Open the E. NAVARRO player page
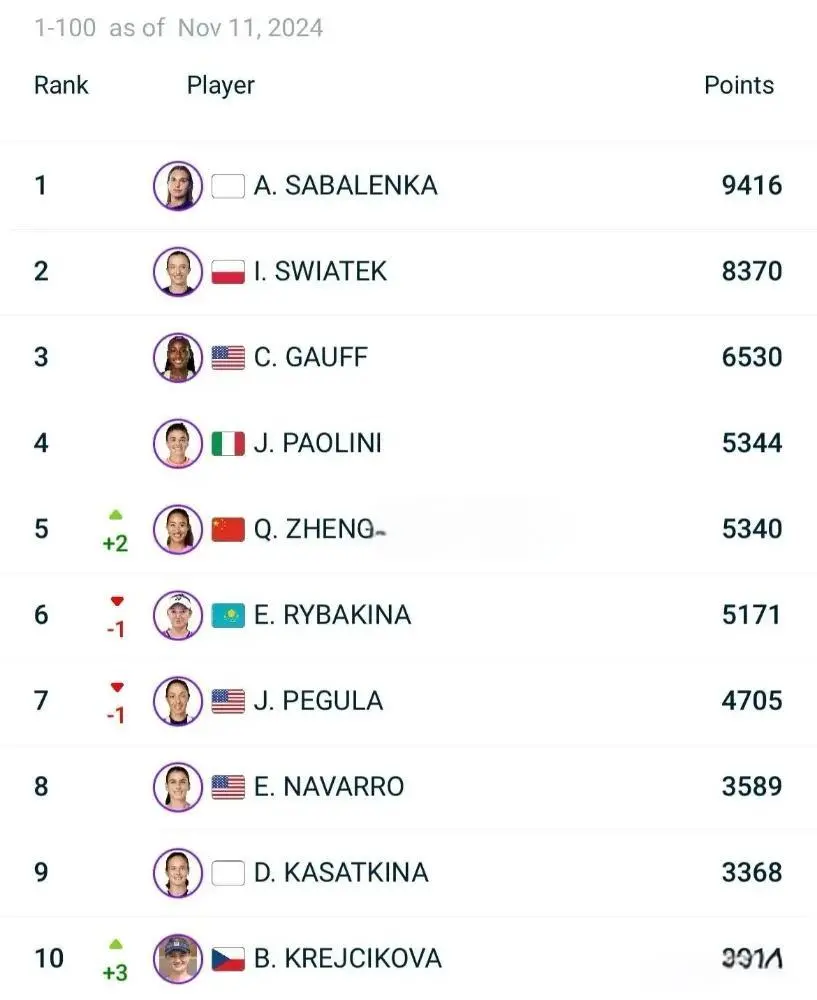Screen dimensions: 817x1000 point(329,786)
